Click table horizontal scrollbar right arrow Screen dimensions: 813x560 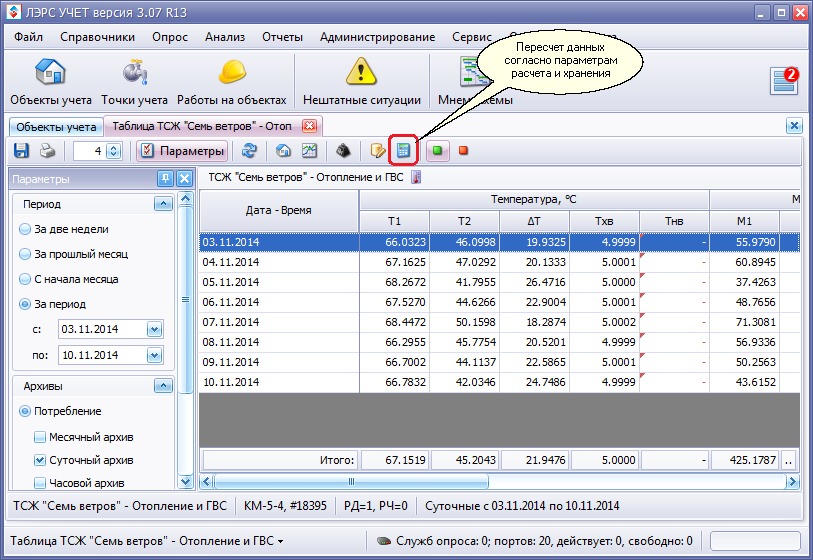792,482
